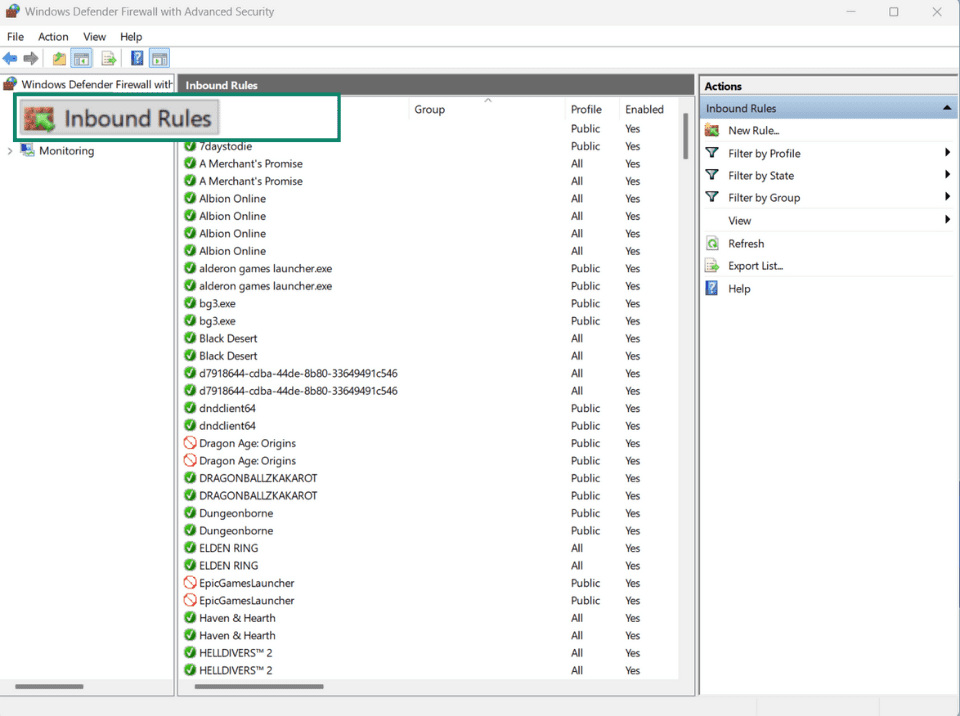Sort rules by the Group column header

click(x=429, y=109)
